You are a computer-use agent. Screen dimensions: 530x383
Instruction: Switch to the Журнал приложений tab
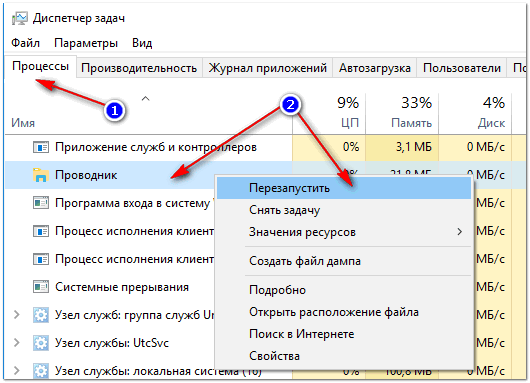[x=268, y=68]
